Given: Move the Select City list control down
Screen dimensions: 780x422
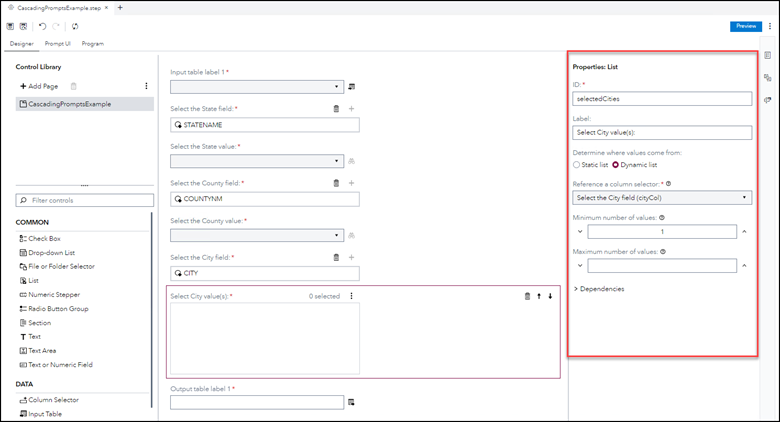Looking at the screenshot, I should pyautogui.click(x=549, y=296).
